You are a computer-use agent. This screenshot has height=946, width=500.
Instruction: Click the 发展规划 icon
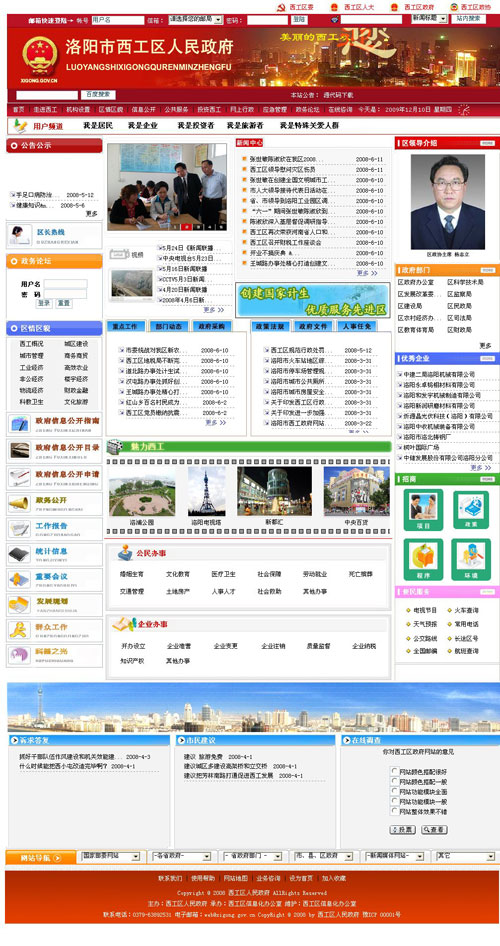(x=19, y=605)
